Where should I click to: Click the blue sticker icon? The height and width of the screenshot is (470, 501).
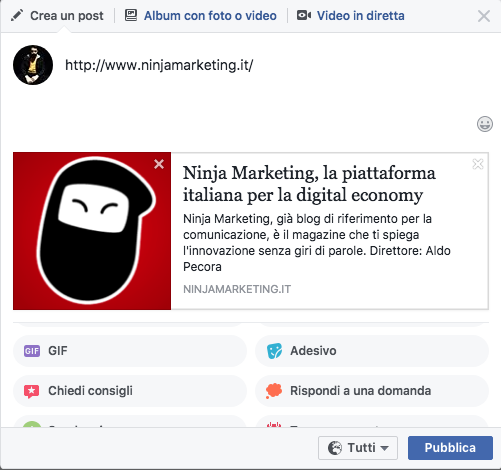point(274,351)
